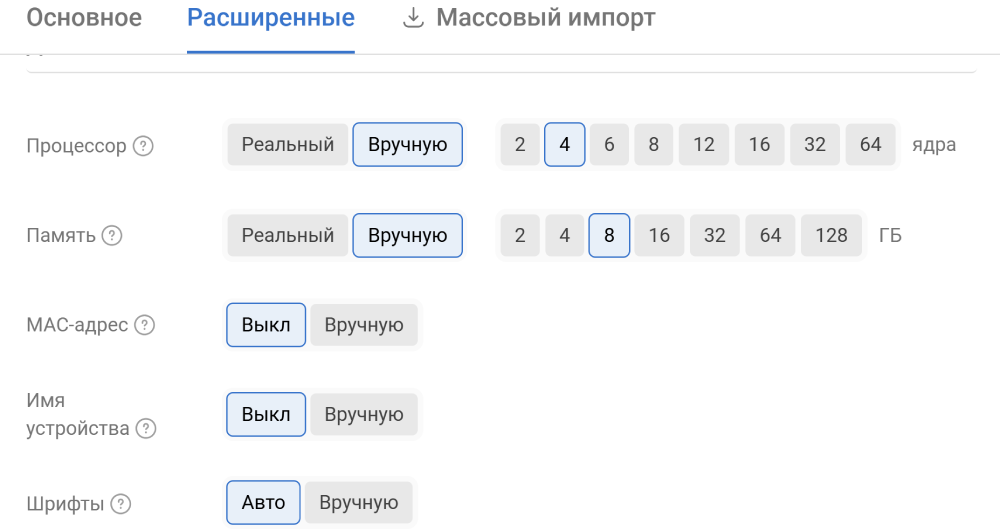
Task: Click help icon next to Память
Action: click(112, 236)
